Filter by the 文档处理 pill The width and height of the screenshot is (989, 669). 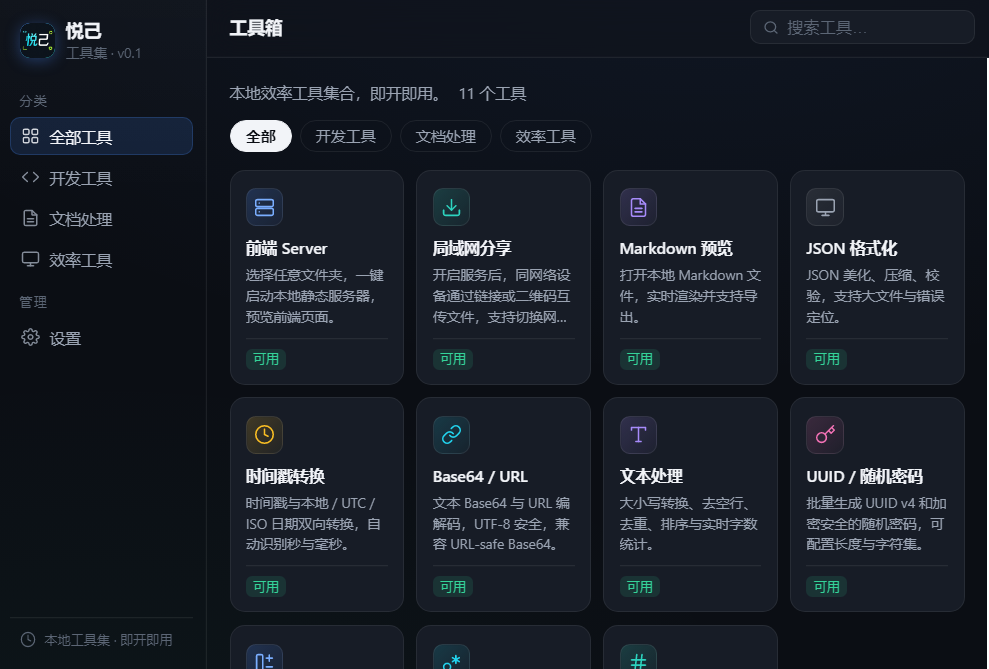pyautogui.click(x=446, y=136)
